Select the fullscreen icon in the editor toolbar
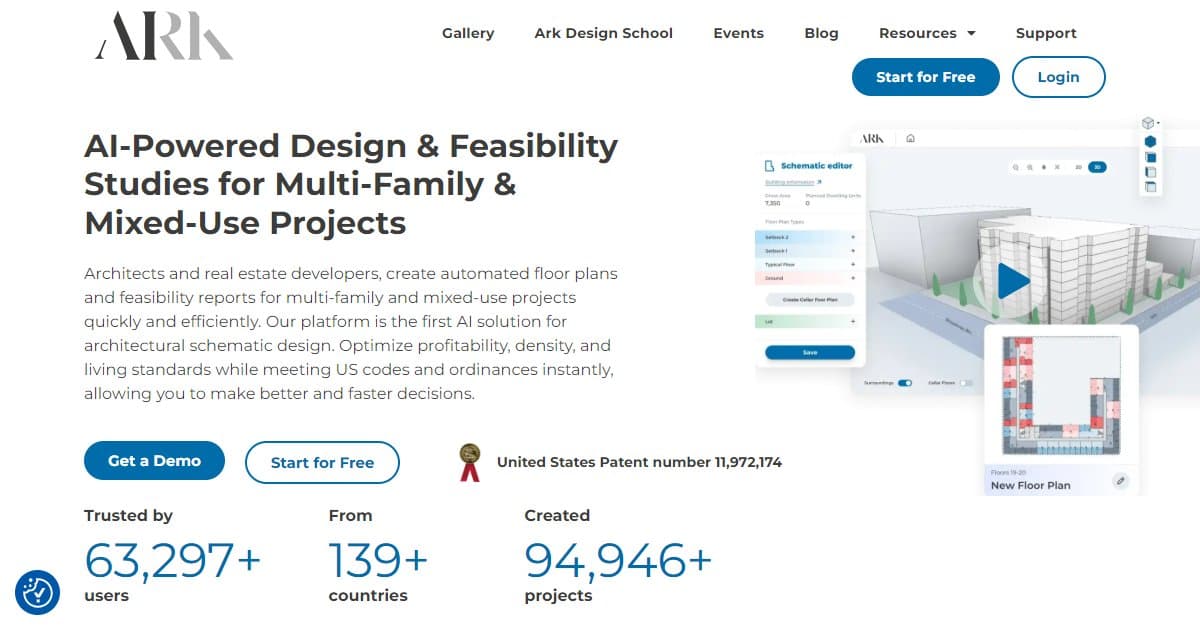 point(1057,167)
